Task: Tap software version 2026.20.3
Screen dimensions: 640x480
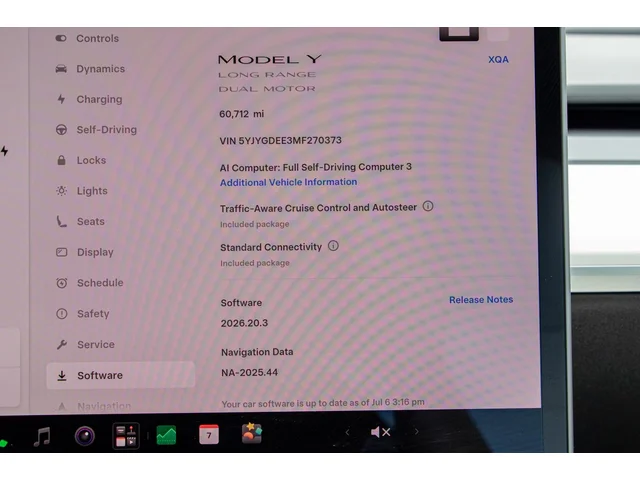Action: pyautogui.click(x=244, y=323)
